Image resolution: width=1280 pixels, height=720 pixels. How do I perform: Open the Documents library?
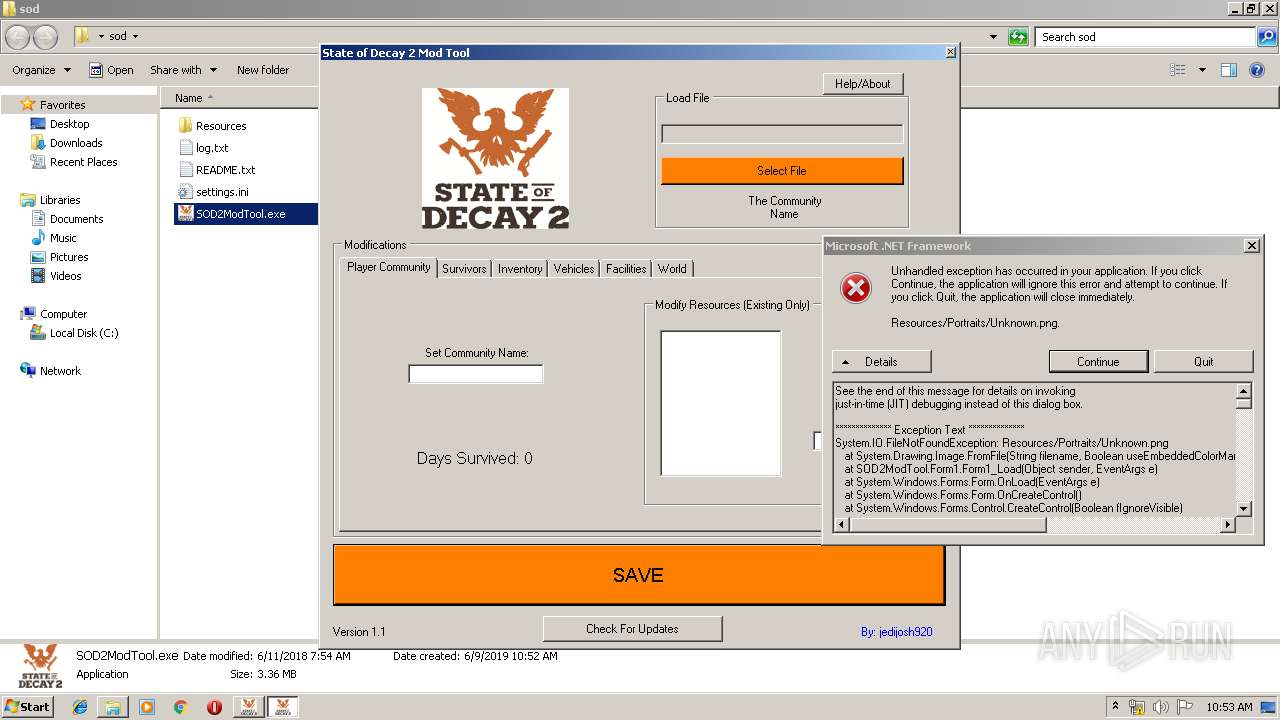(x=77, y=219)
